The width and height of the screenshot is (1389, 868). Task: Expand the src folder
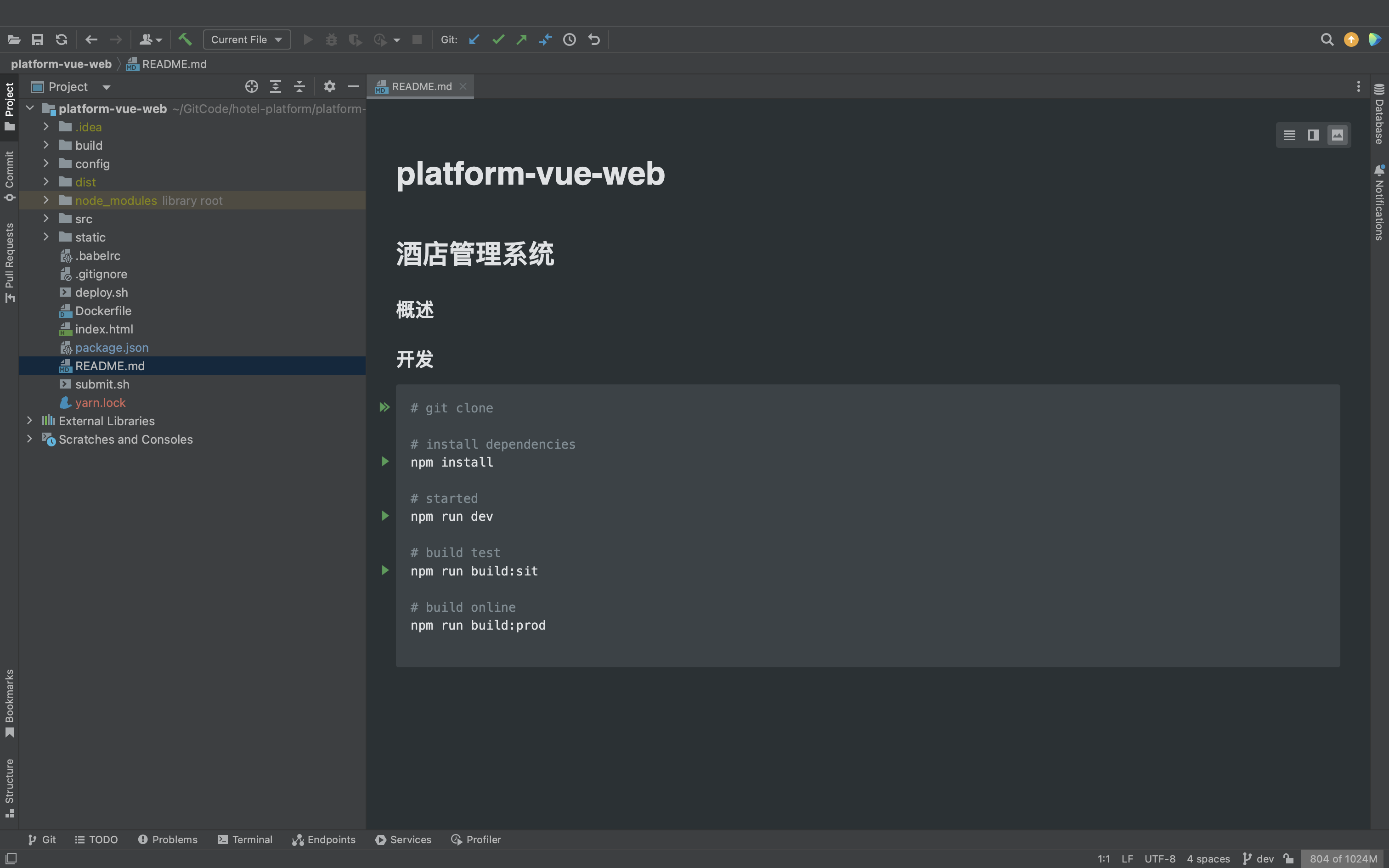click(x=46, y=219)
